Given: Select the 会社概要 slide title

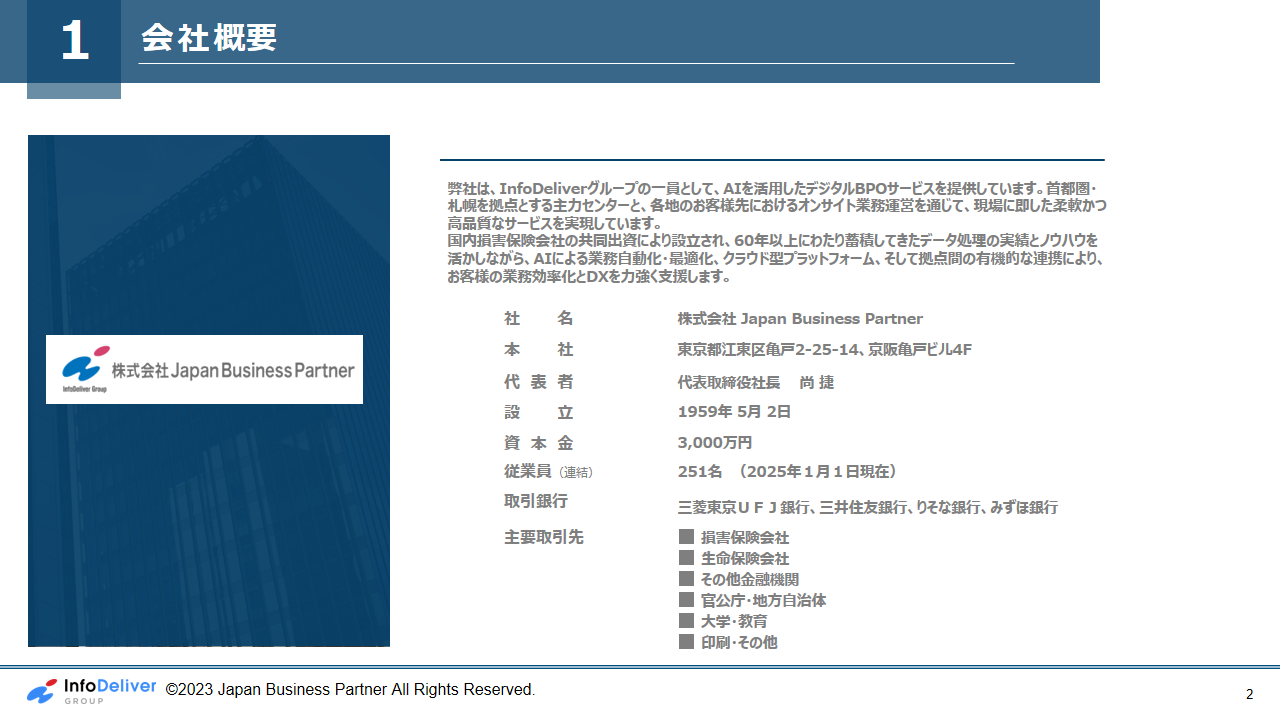Looking at the screenshot, I should [x=209, y=38].
